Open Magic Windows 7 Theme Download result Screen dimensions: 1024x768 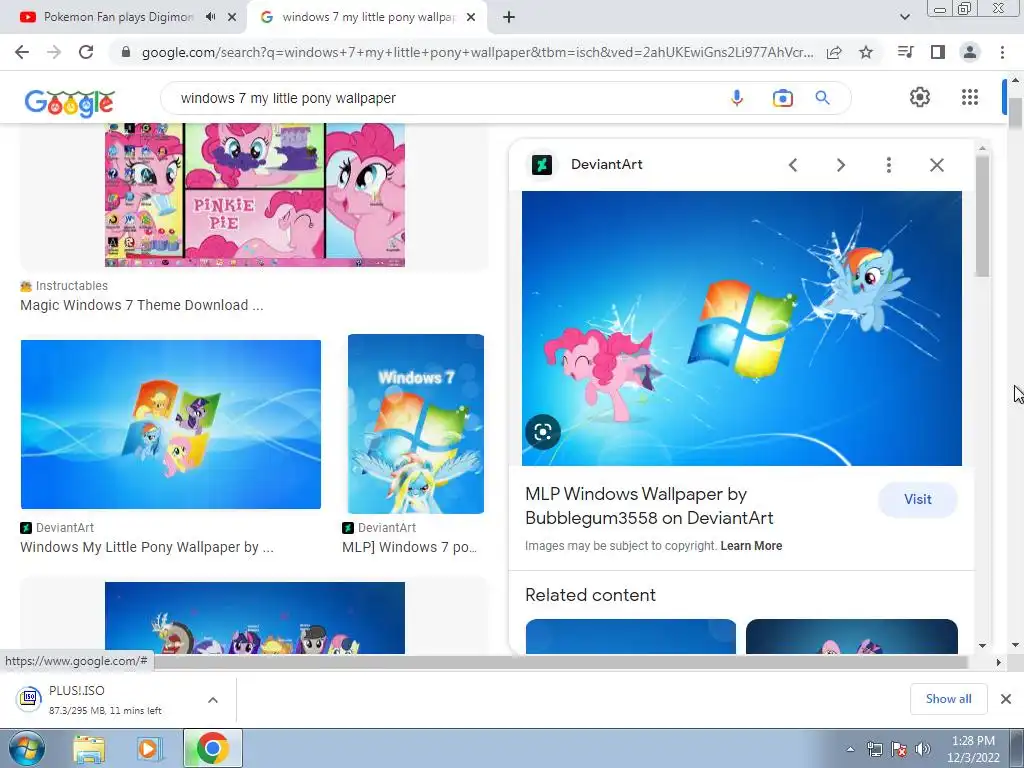pos(142,305)
